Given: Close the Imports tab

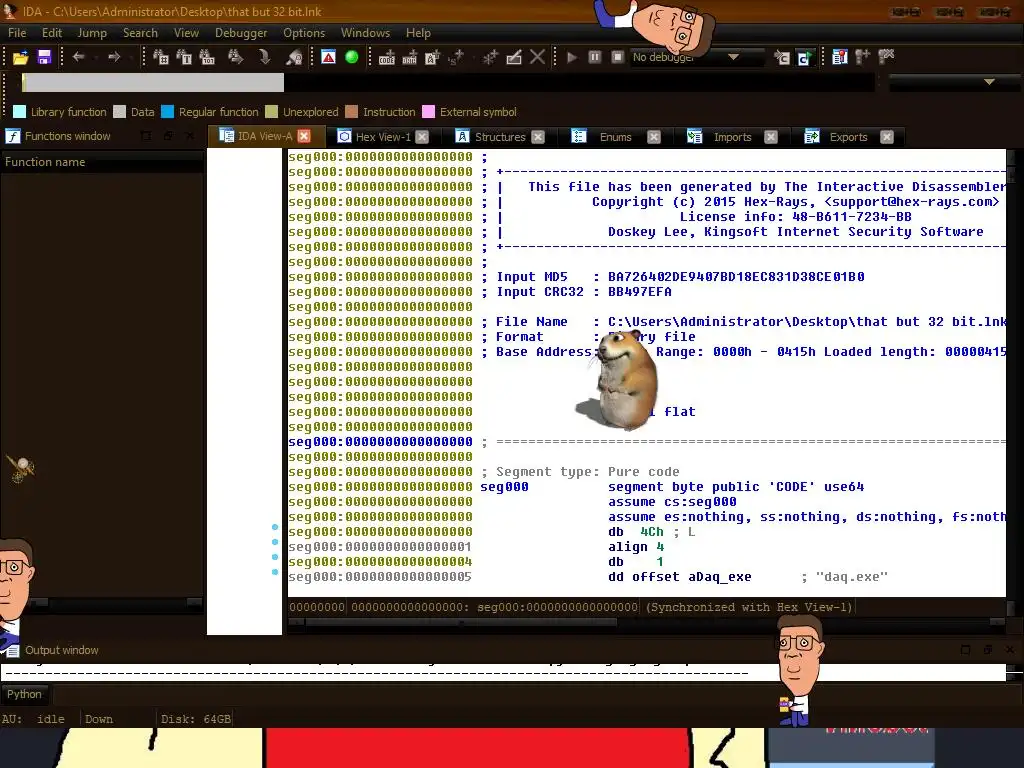Looking at the screenshot, I should coord(771,136).
